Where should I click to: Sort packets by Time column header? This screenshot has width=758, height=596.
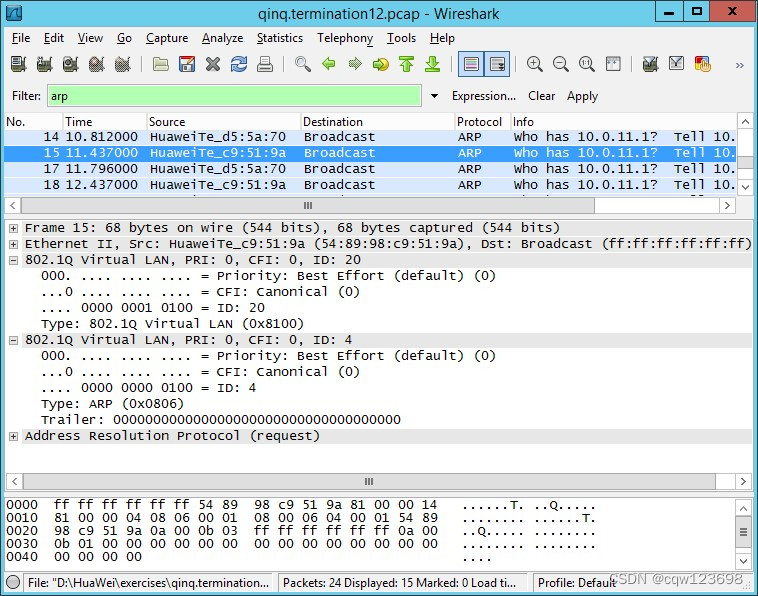click(x=104, y=121)
